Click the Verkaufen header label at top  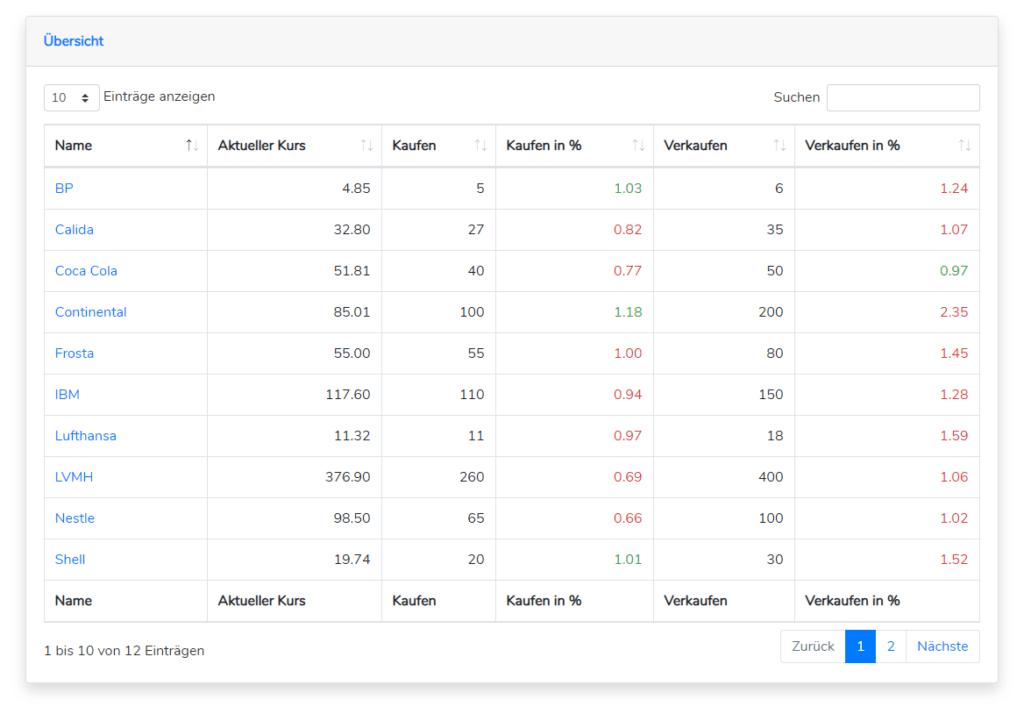point(696,145)
